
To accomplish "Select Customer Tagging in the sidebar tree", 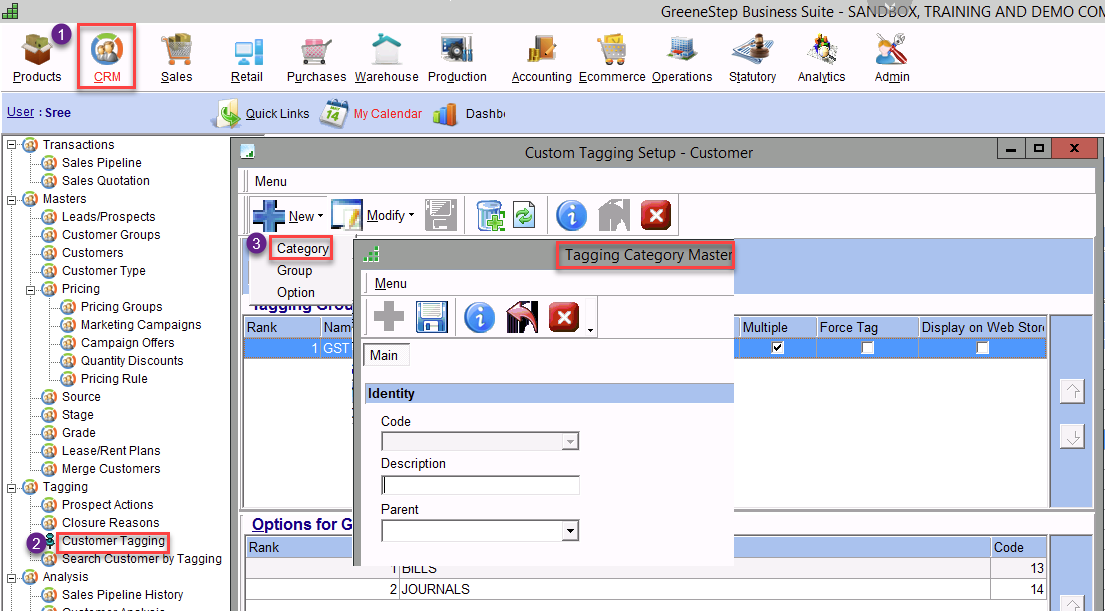I will [113, 541].
